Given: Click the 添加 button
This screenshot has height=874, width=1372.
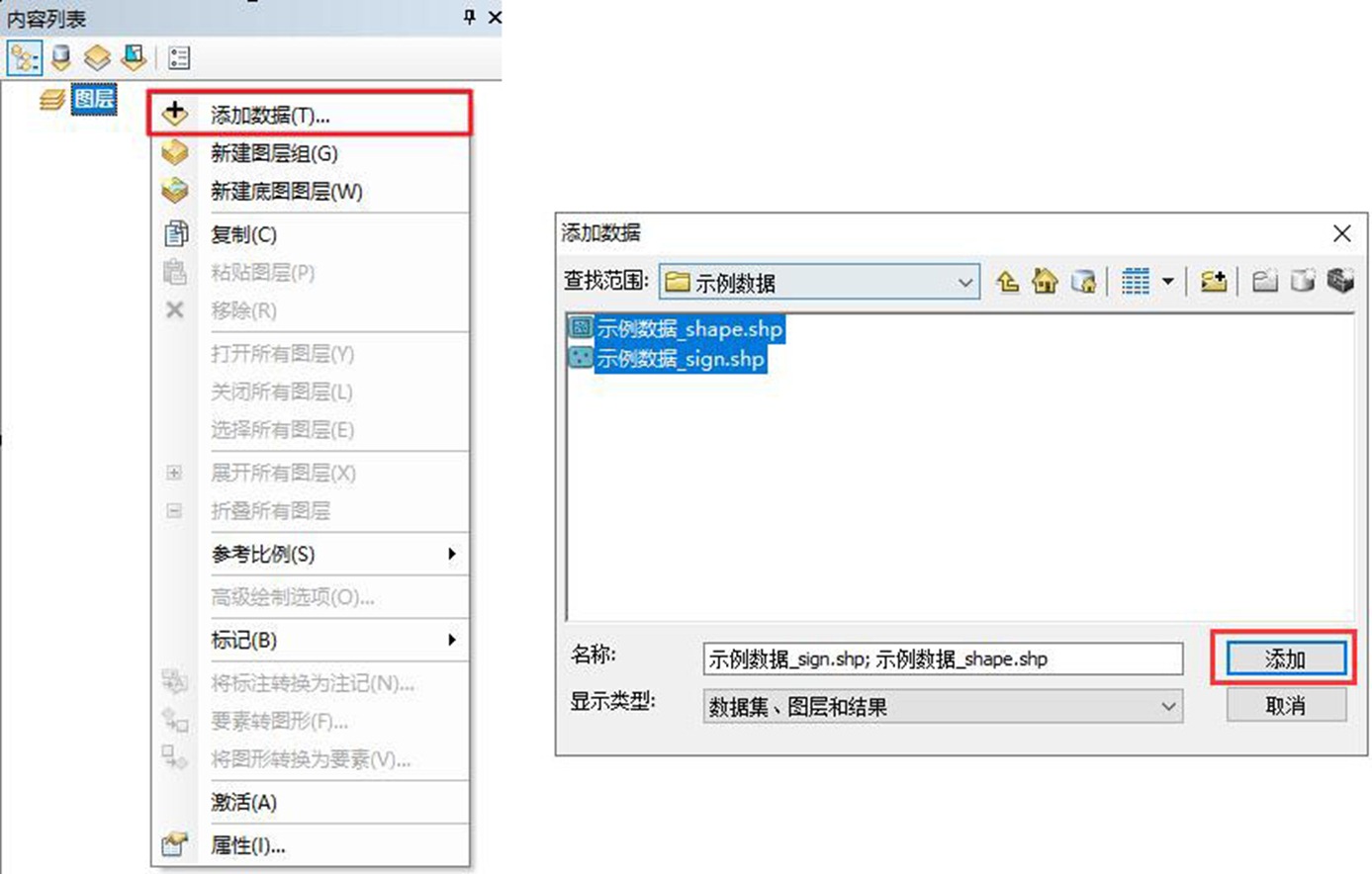Looking at the screenshot, I should click(1285, 658).
